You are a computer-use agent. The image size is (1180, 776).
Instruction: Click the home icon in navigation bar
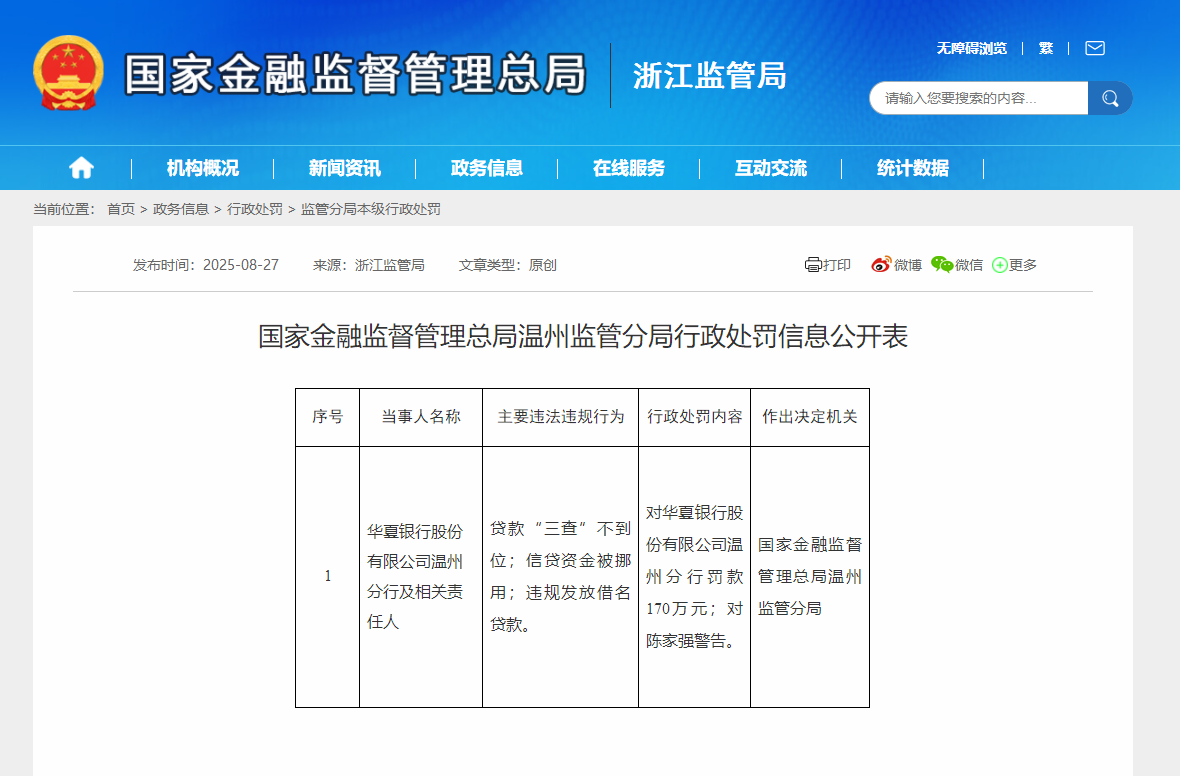point(80,168)
